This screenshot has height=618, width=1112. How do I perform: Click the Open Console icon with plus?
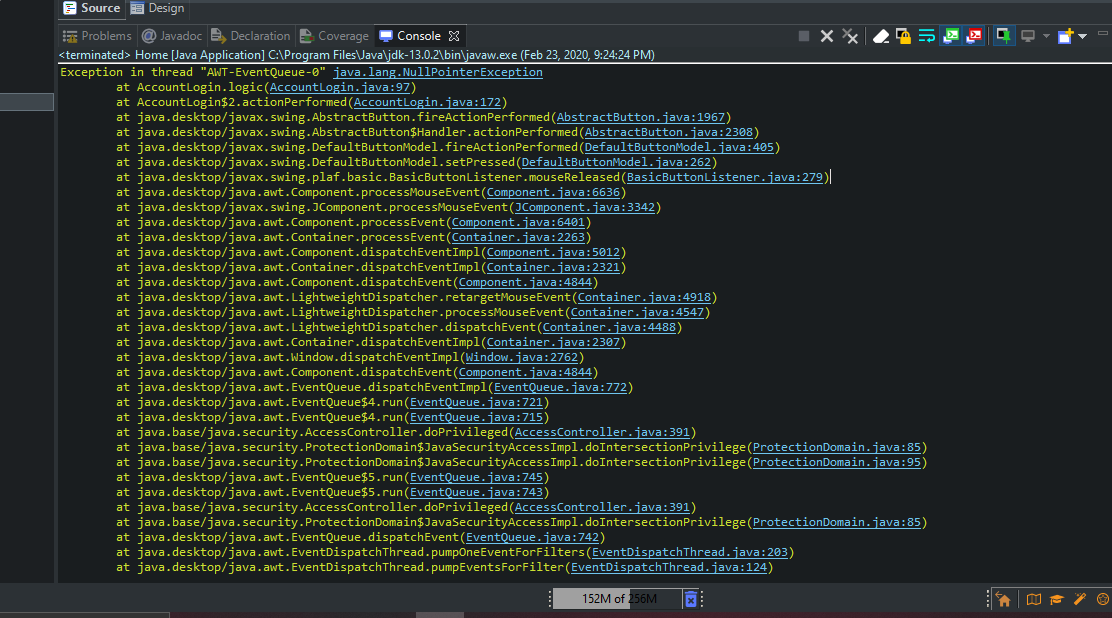tap(1065, 36)
